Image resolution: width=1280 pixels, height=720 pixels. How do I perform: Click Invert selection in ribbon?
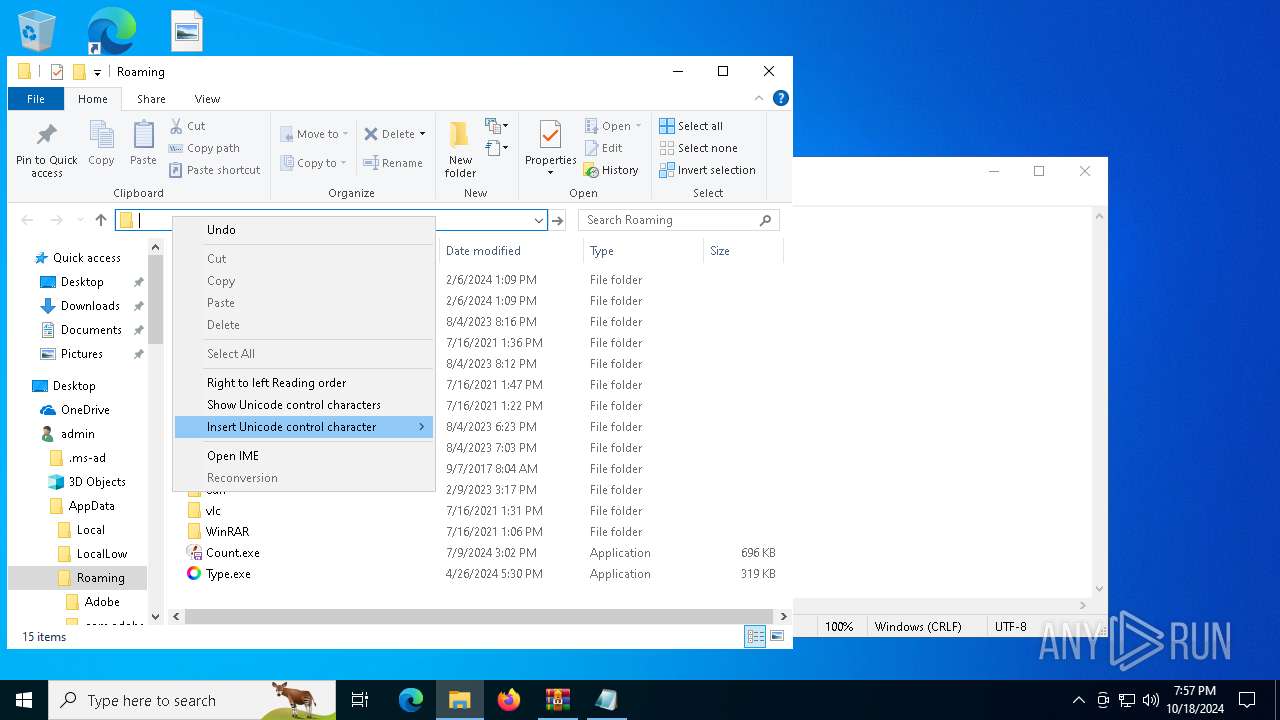point(707,170)
